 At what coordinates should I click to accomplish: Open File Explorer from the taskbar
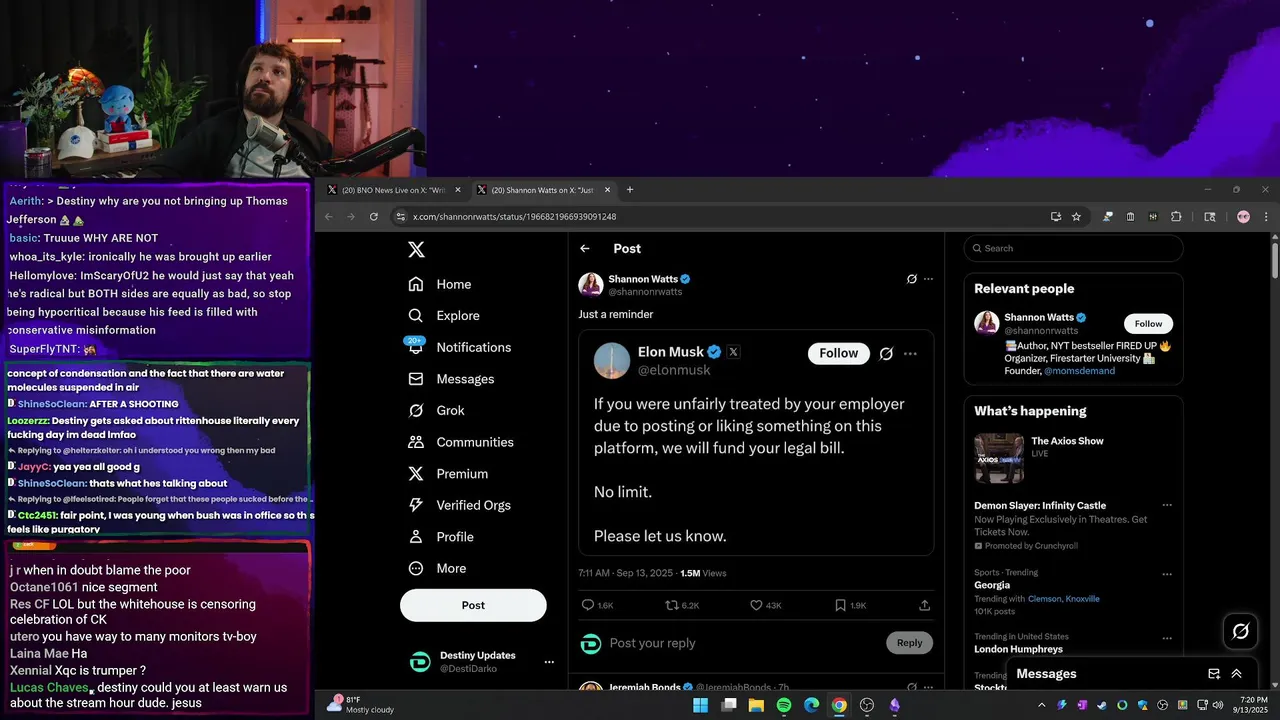point(756,705)
